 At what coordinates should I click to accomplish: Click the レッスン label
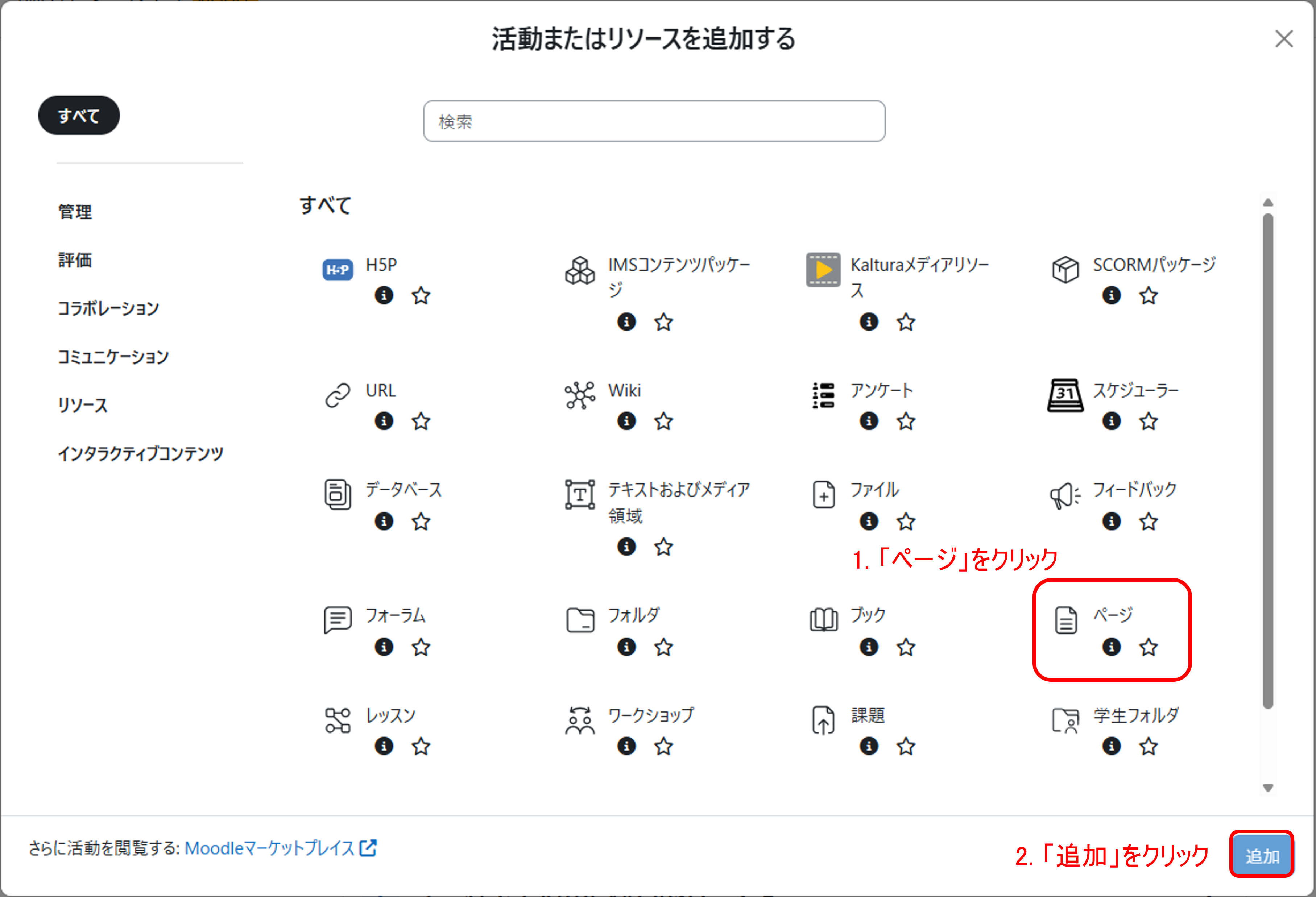(x=391, y=715)
